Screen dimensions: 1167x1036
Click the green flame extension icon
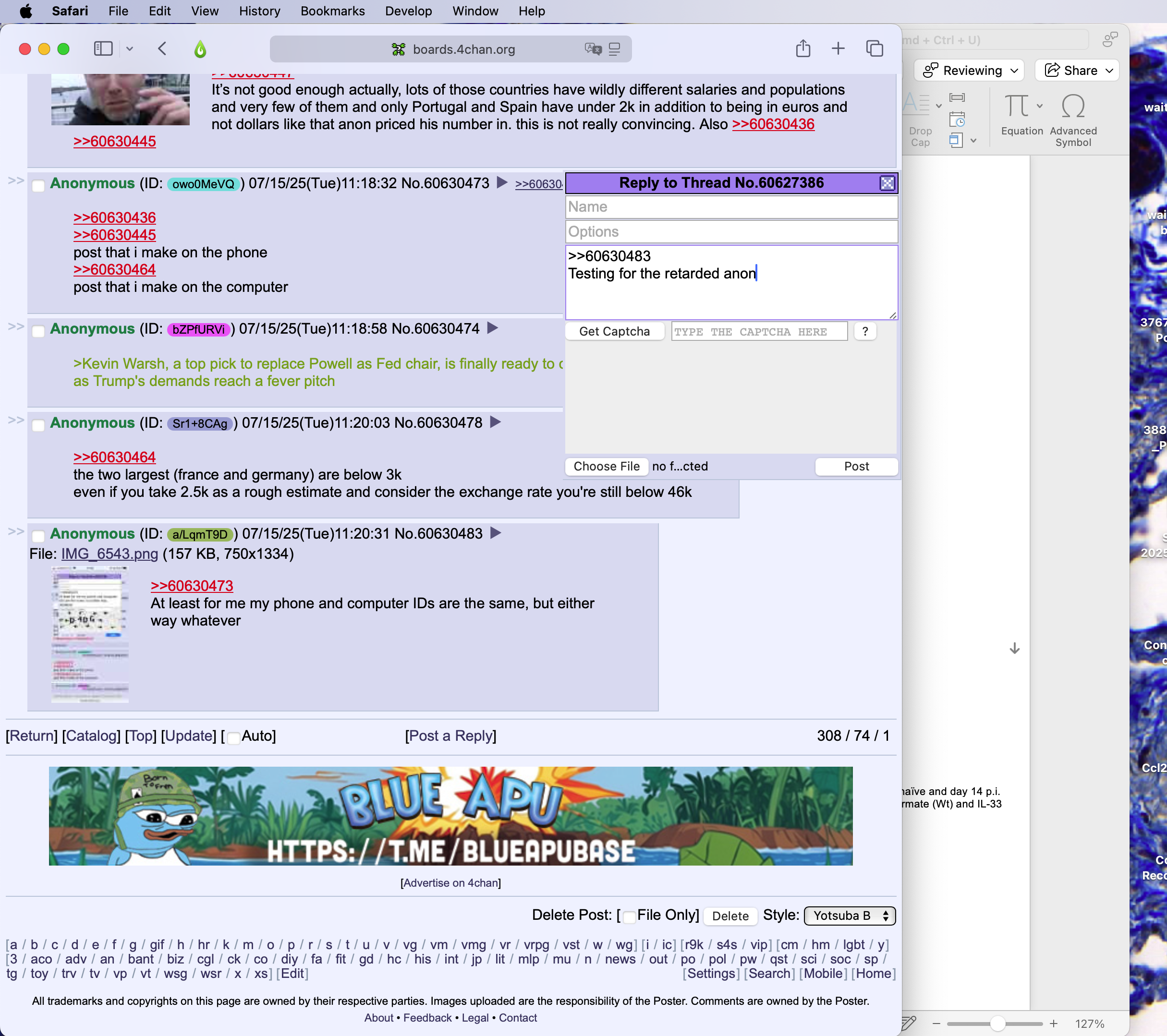tap(200, 49)
